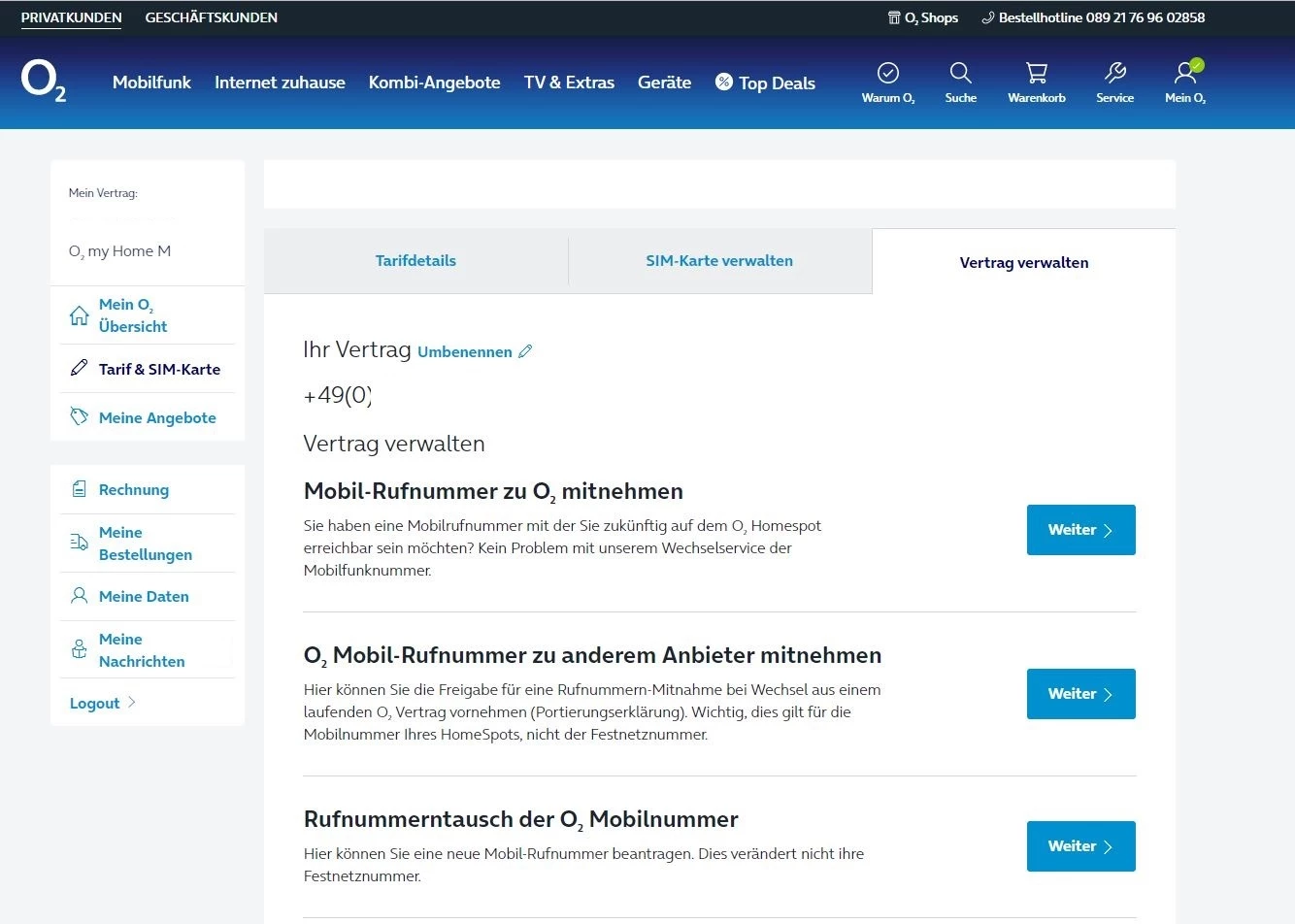Click the icon beside Meine Nachrichten
Screen dimensions: 1295x924
[x=80, y=649]
